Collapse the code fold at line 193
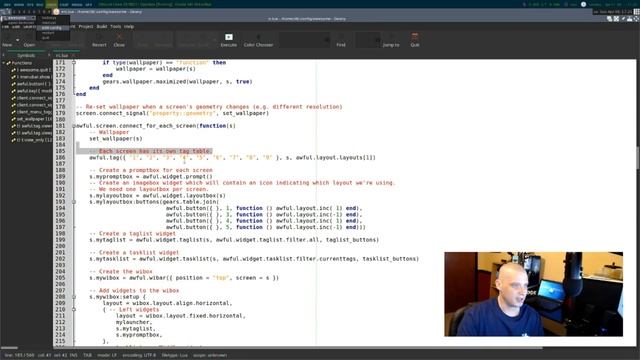Viewport: 640px width, 360px height. click(x=74, y=202)
